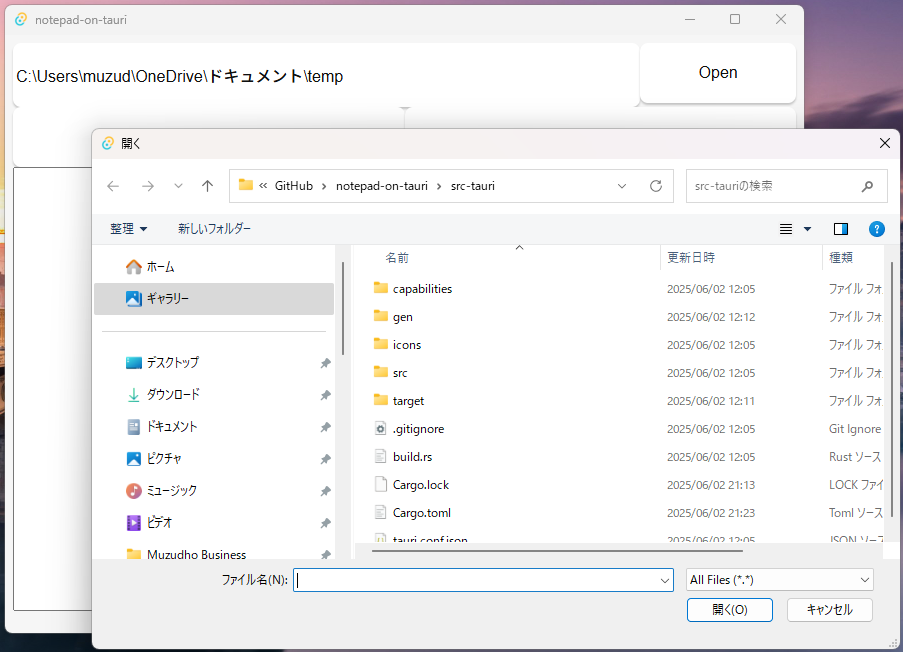The height and width of the screenshot is (652, 903).
Task: Click pin icon next to ダウンロード
Action: [325, 395]
